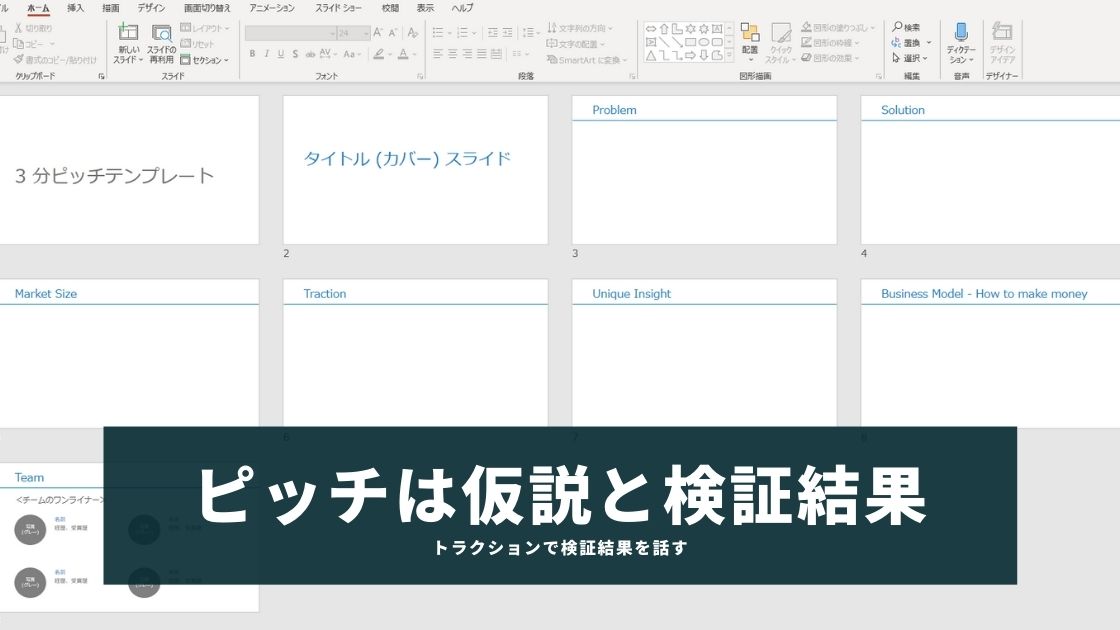This screenshot has width=1120, height=630.
Task: Open the 校閲 (Review) ribbon tab
Action: (x=390, y=8)
